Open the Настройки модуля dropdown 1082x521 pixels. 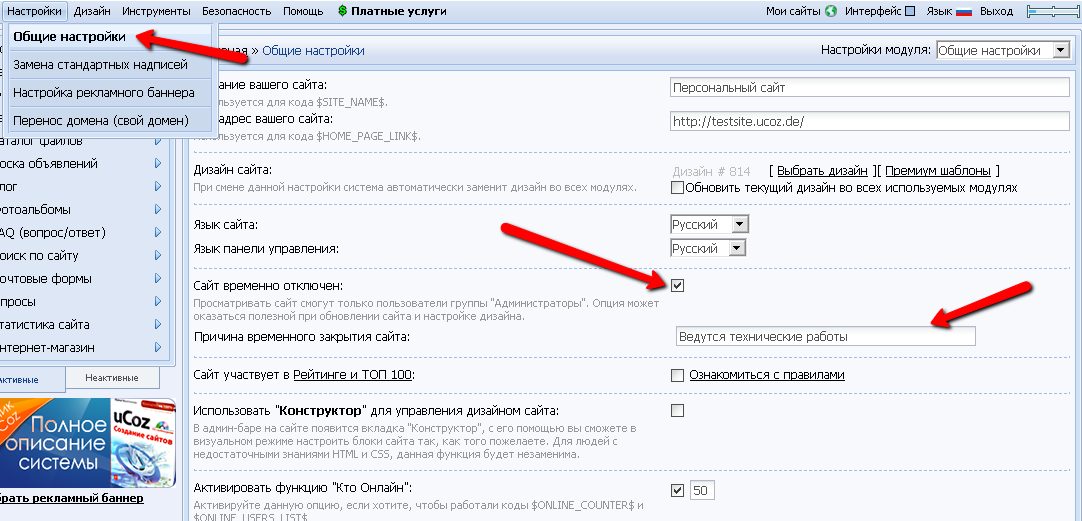click(x=1002, y=50)
